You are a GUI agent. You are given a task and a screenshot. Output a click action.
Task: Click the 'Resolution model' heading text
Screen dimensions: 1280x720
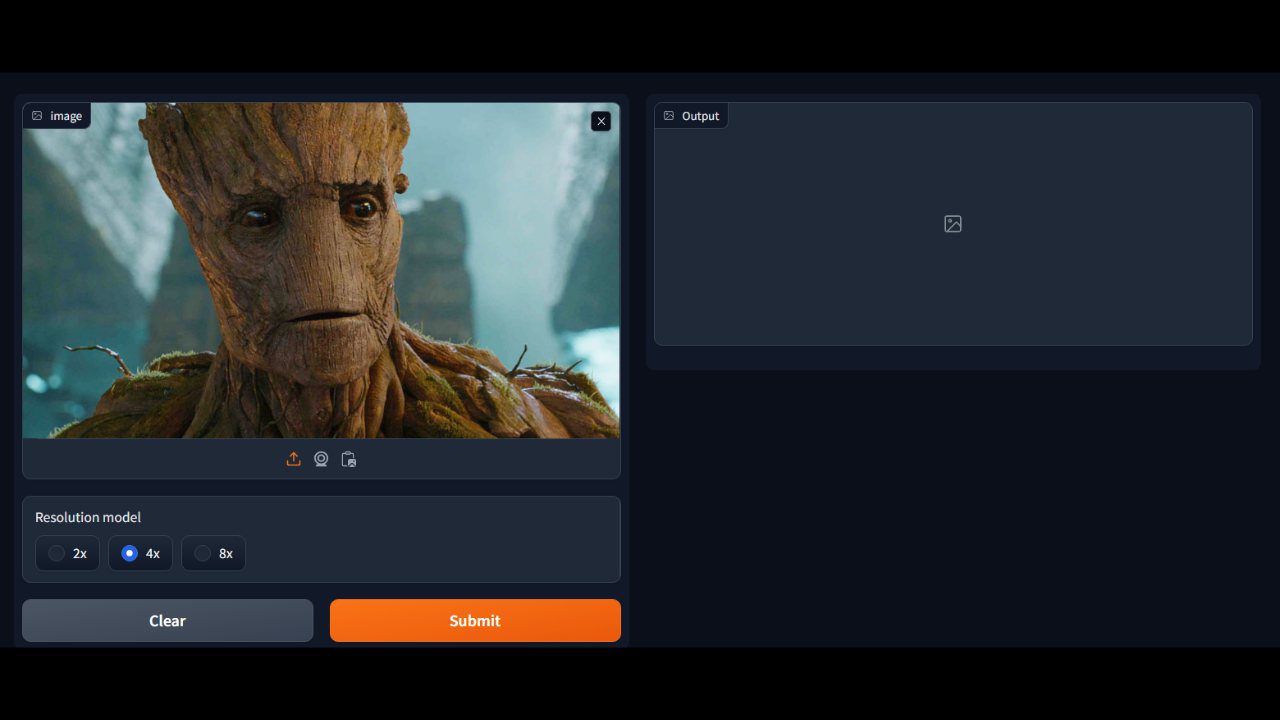[88, 517]
